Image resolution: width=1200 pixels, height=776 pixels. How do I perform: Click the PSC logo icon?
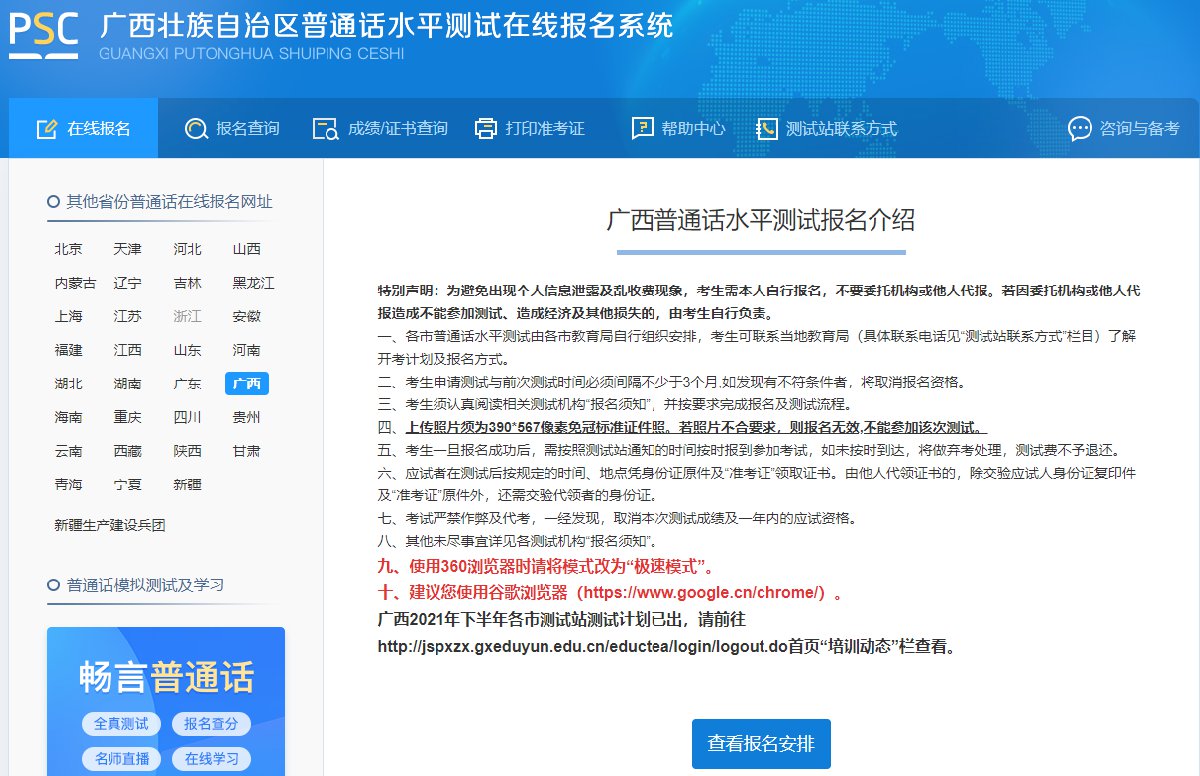click(x=43, y=35)
